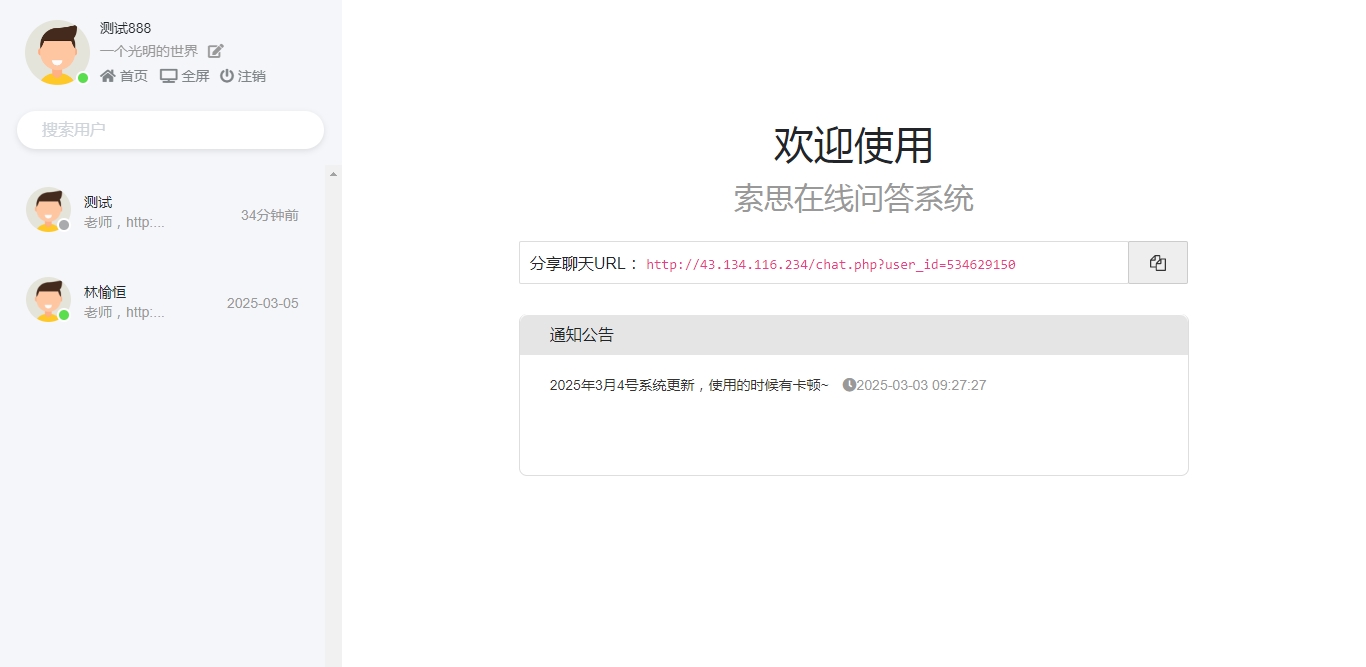Click the 注销 logout text
1366x667 pixels.
(252, 76)
